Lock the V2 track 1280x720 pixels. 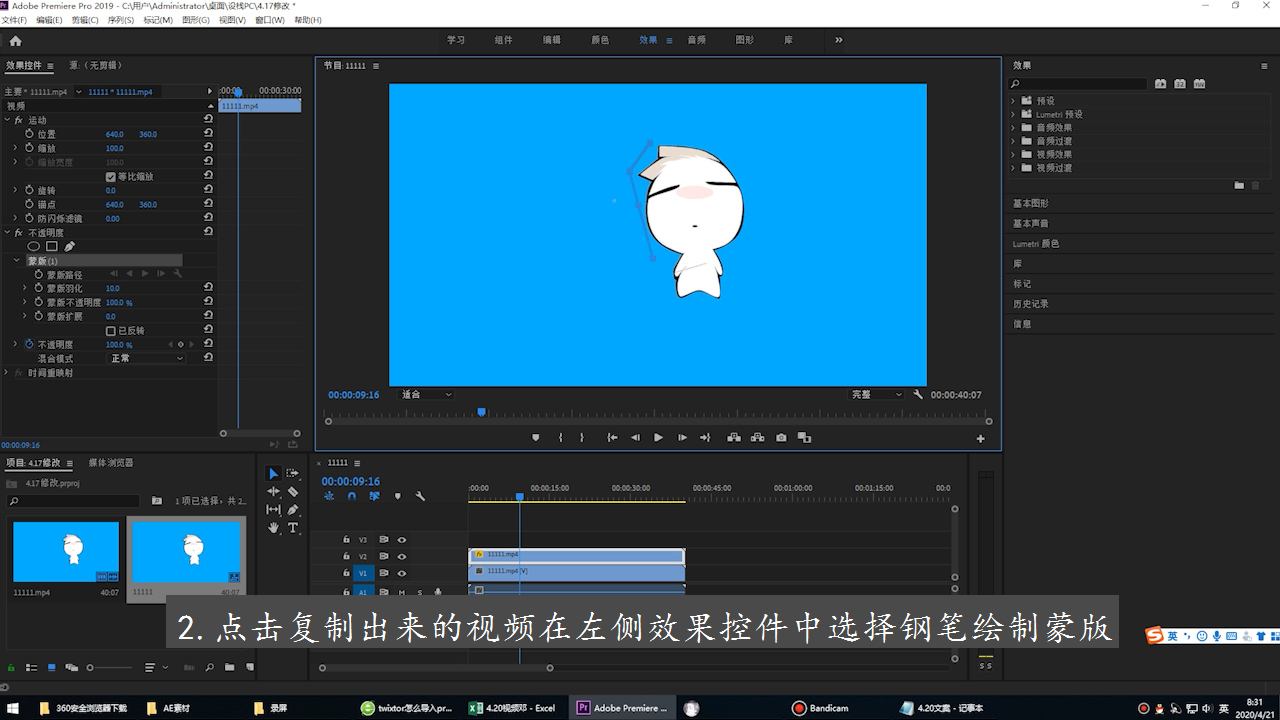(346, 556)
